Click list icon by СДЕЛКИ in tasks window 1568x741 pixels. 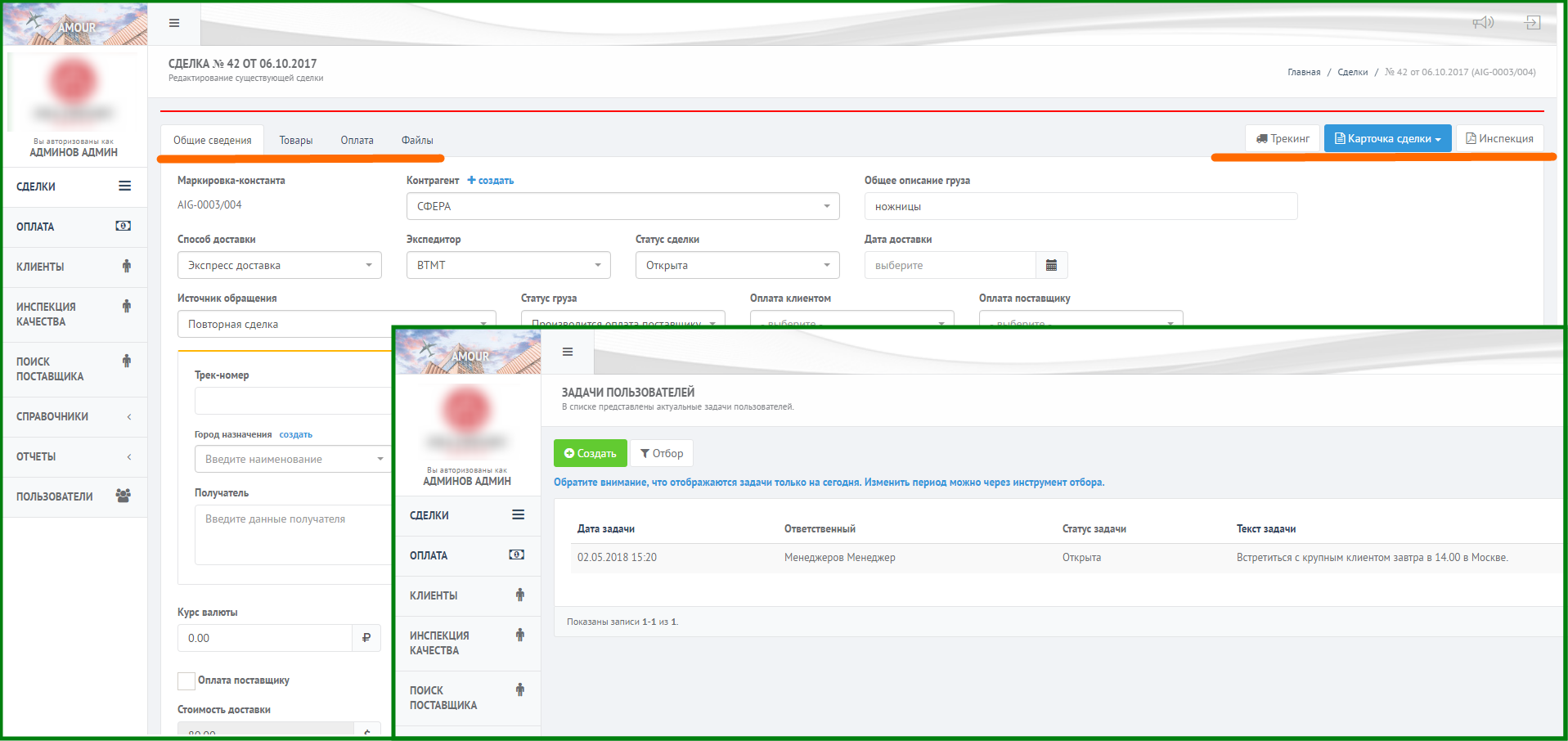[x=518, y=514]
